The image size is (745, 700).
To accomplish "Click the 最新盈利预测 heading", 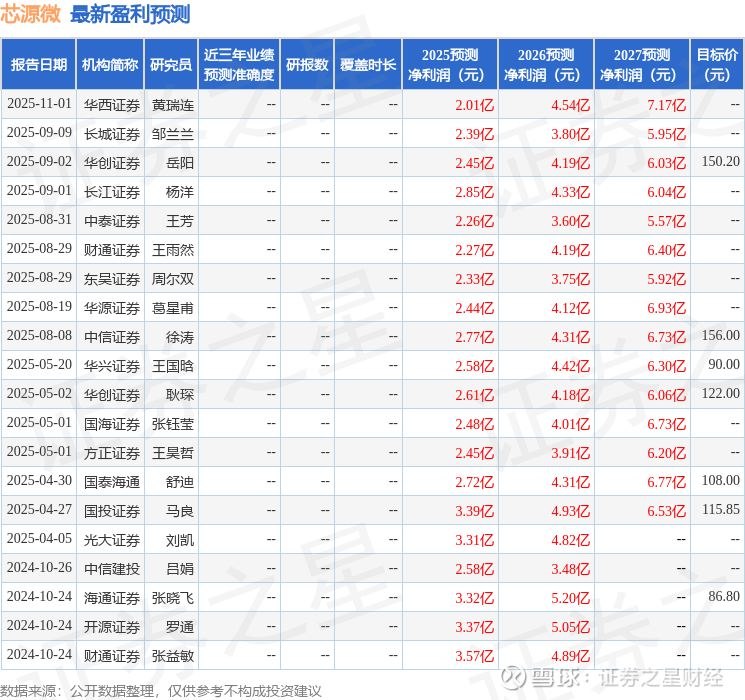I will (130, 14).
